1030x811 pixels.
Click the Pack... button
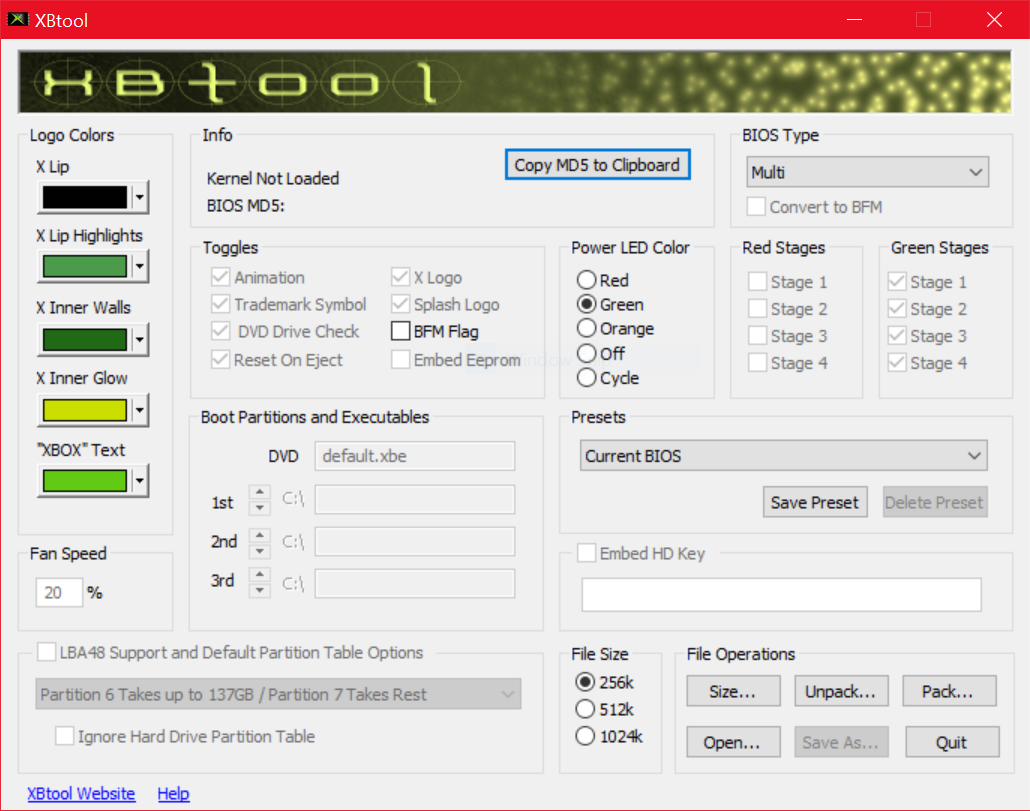(949, 691)
